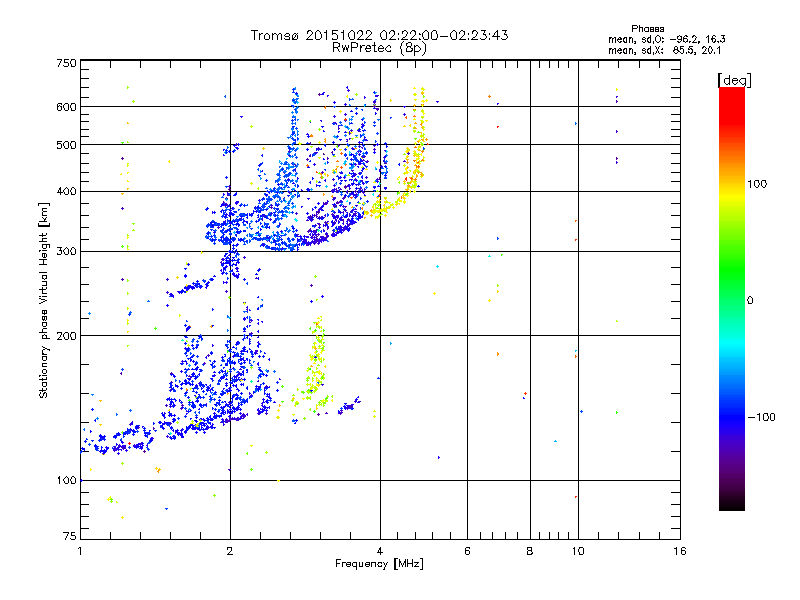Click the 'Phases' header label

point(647,29)
